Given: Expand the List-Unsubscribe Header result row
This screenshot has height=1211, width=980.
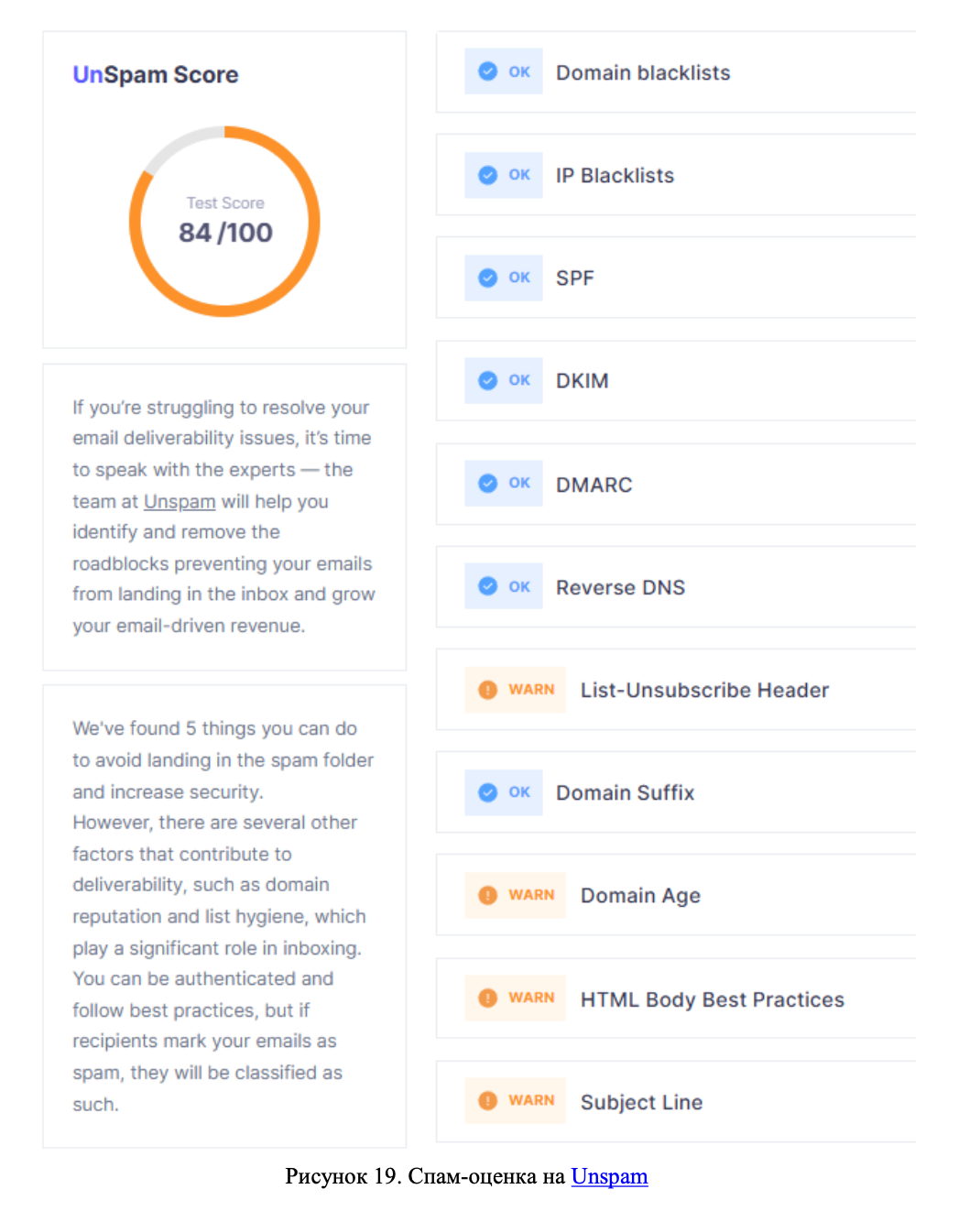Looking at the screenshot, I should click(704, 690).
